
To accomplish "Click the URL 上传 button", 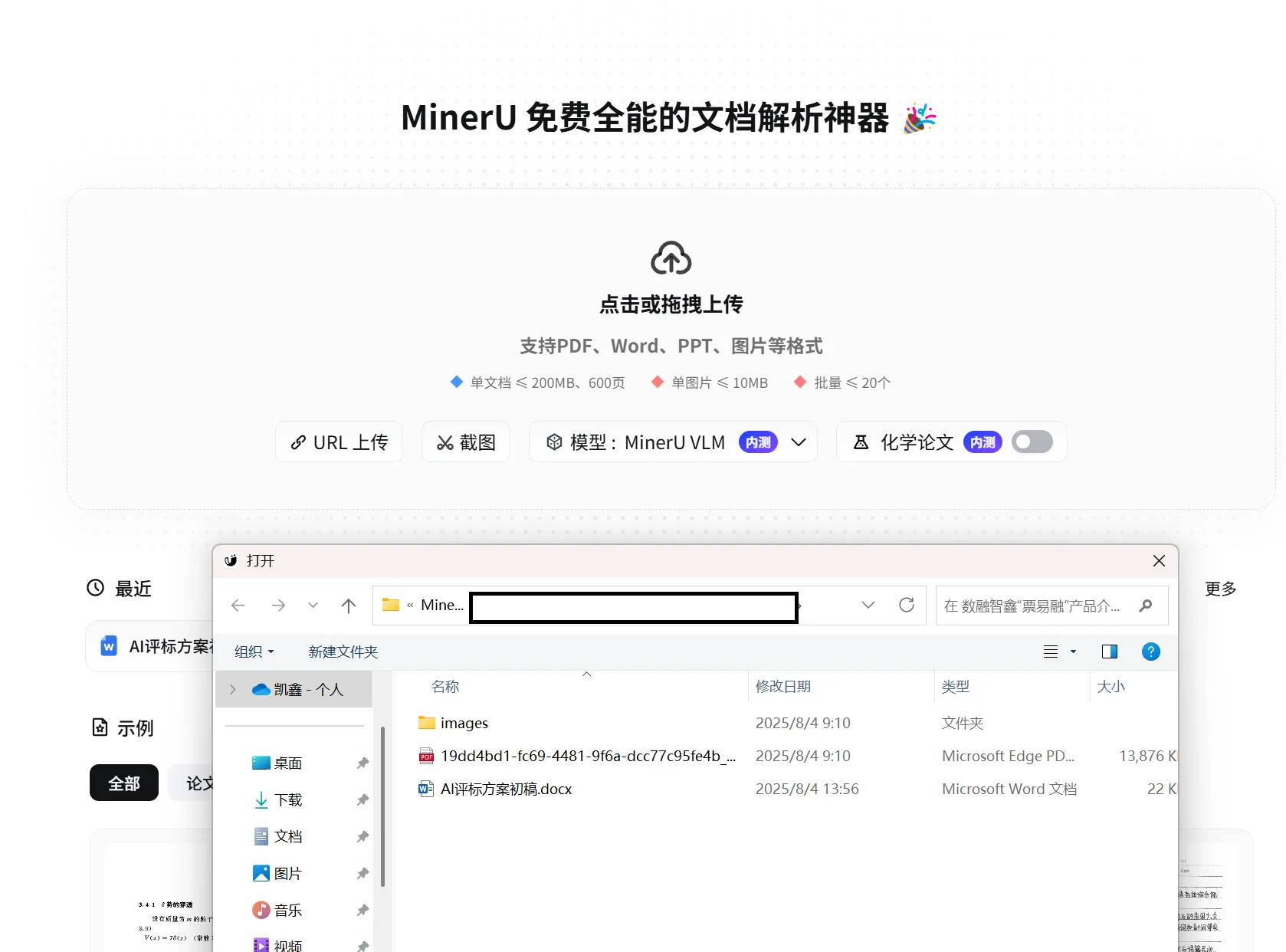I will [339, 442].
